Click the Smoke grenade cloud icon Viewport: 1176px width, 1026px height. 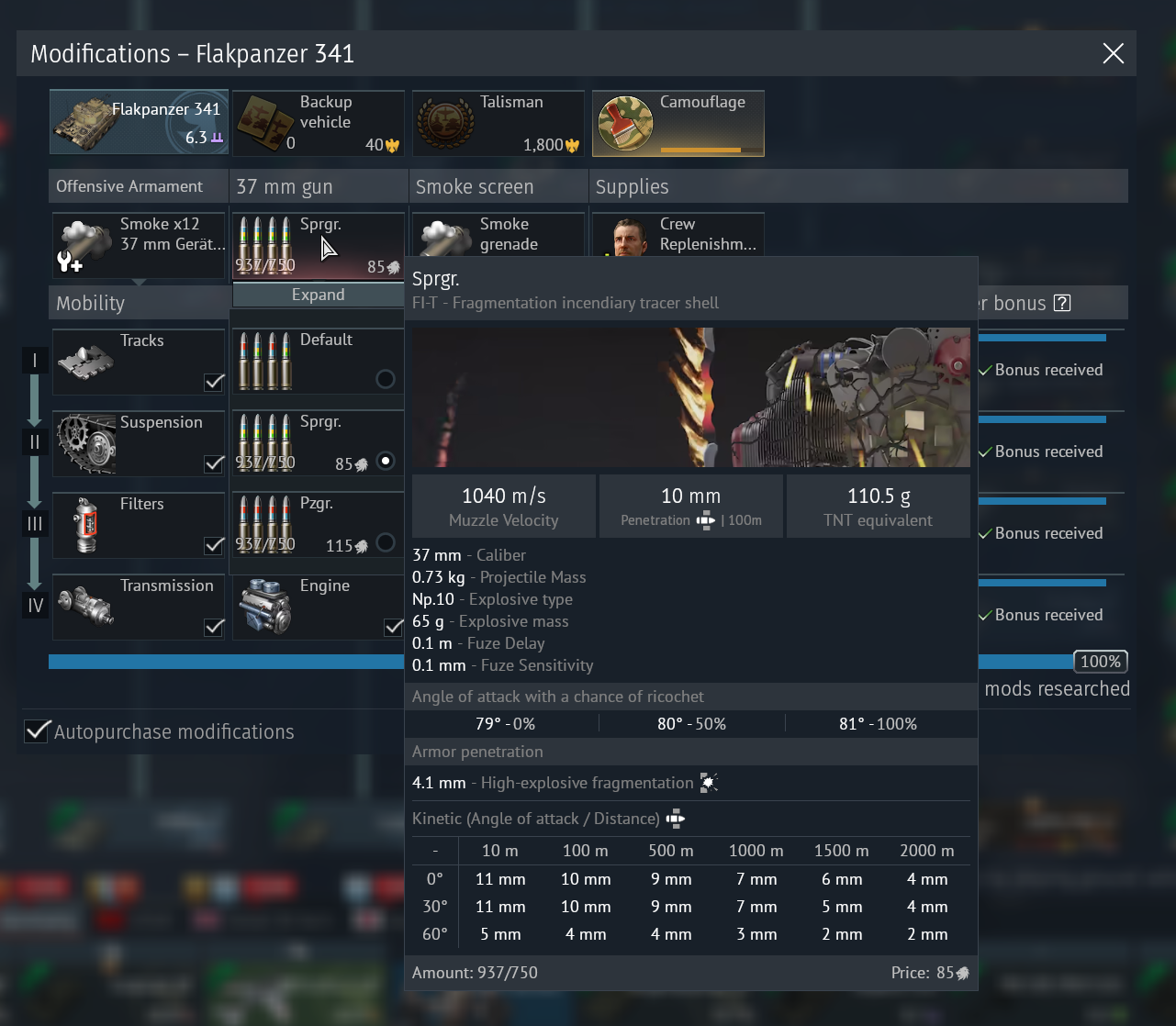pos(445,238)
